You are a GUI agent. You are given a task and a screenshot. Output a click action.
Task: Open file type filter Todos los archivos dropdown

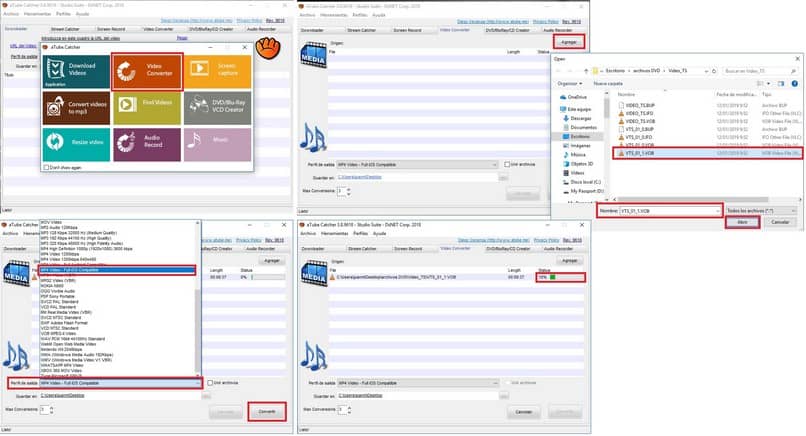point(761,211)
